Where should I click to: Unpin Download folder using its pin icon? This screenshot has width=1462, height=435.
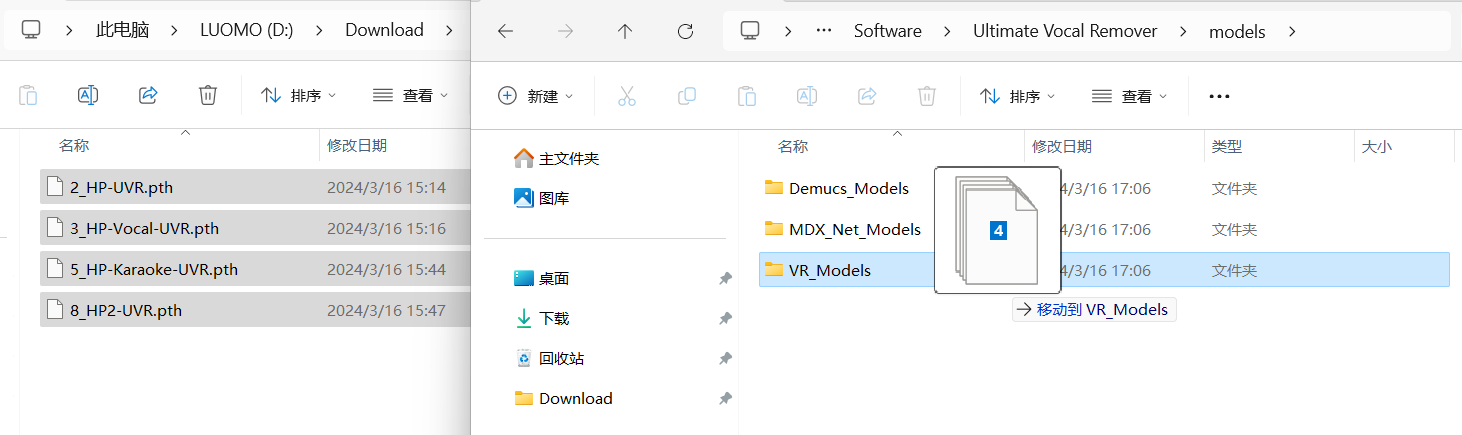725,399
